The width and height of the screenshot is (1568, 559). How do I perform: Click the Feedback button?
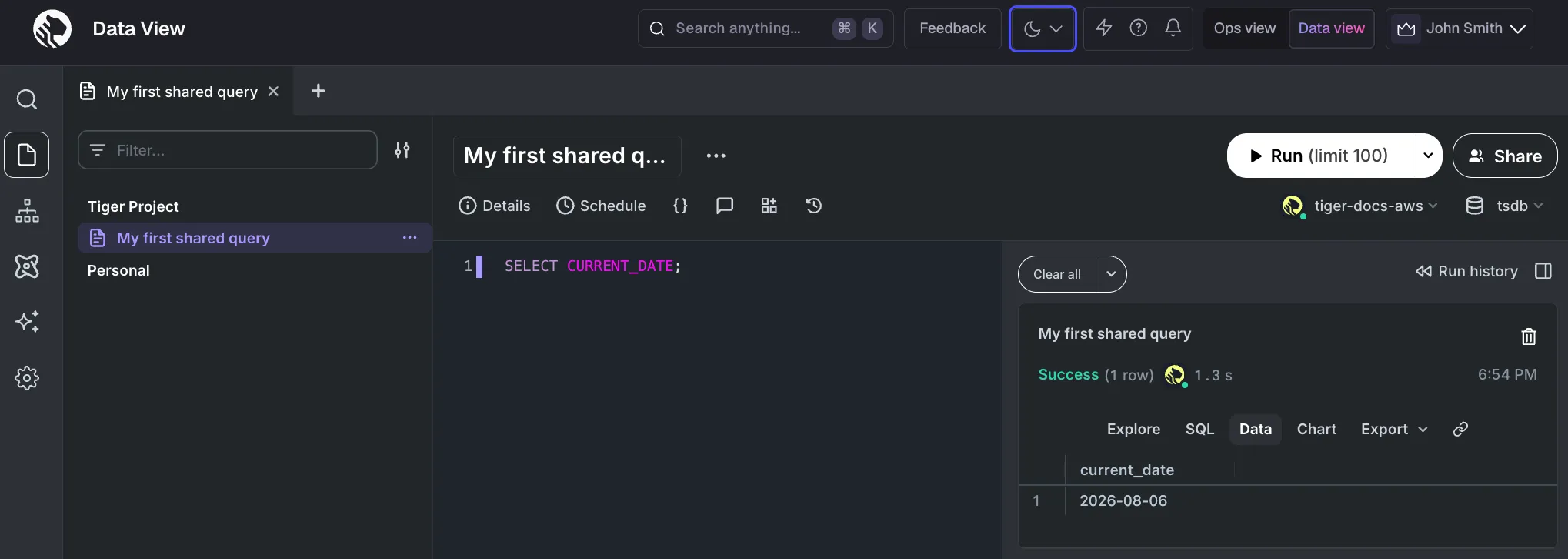click(952, 28)
